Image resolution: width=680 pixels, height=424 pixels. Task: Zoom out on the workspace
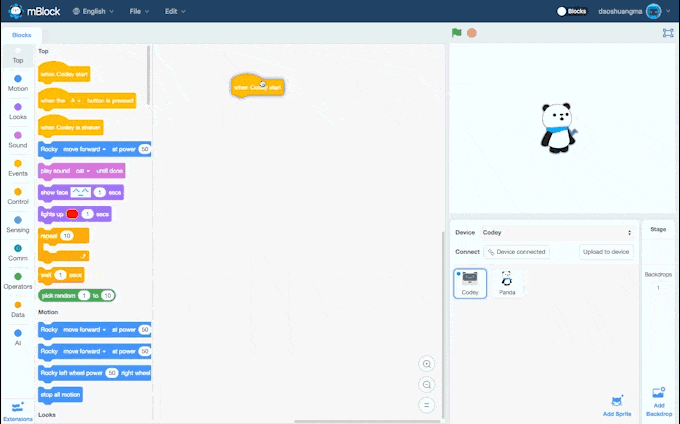point(427,385)
